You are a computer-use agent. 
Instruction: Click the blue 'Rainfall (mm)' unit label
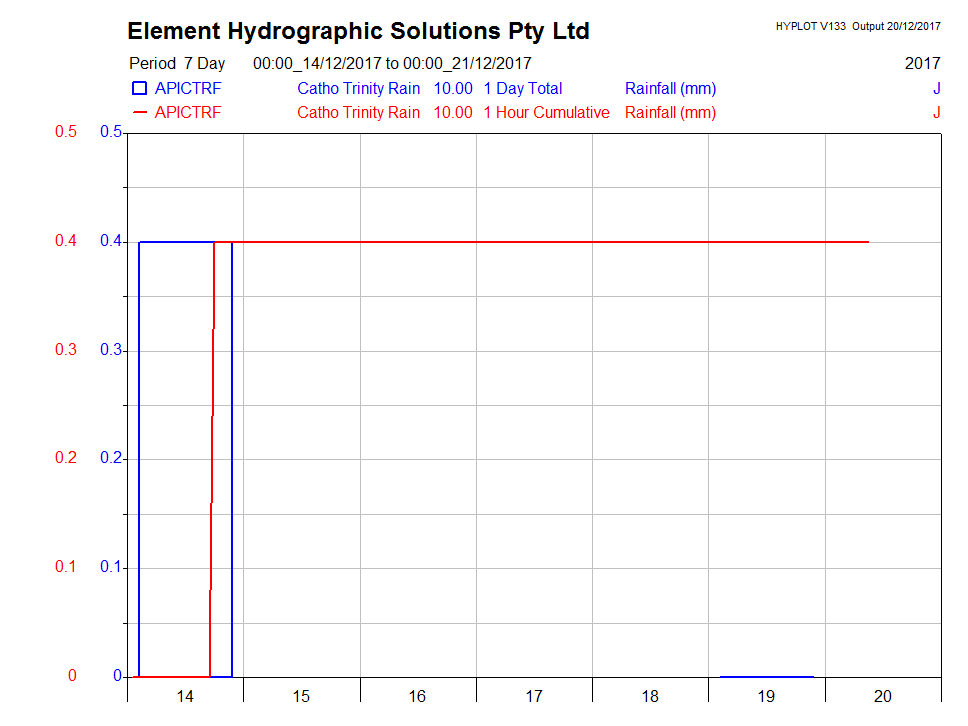pos(670,89)
